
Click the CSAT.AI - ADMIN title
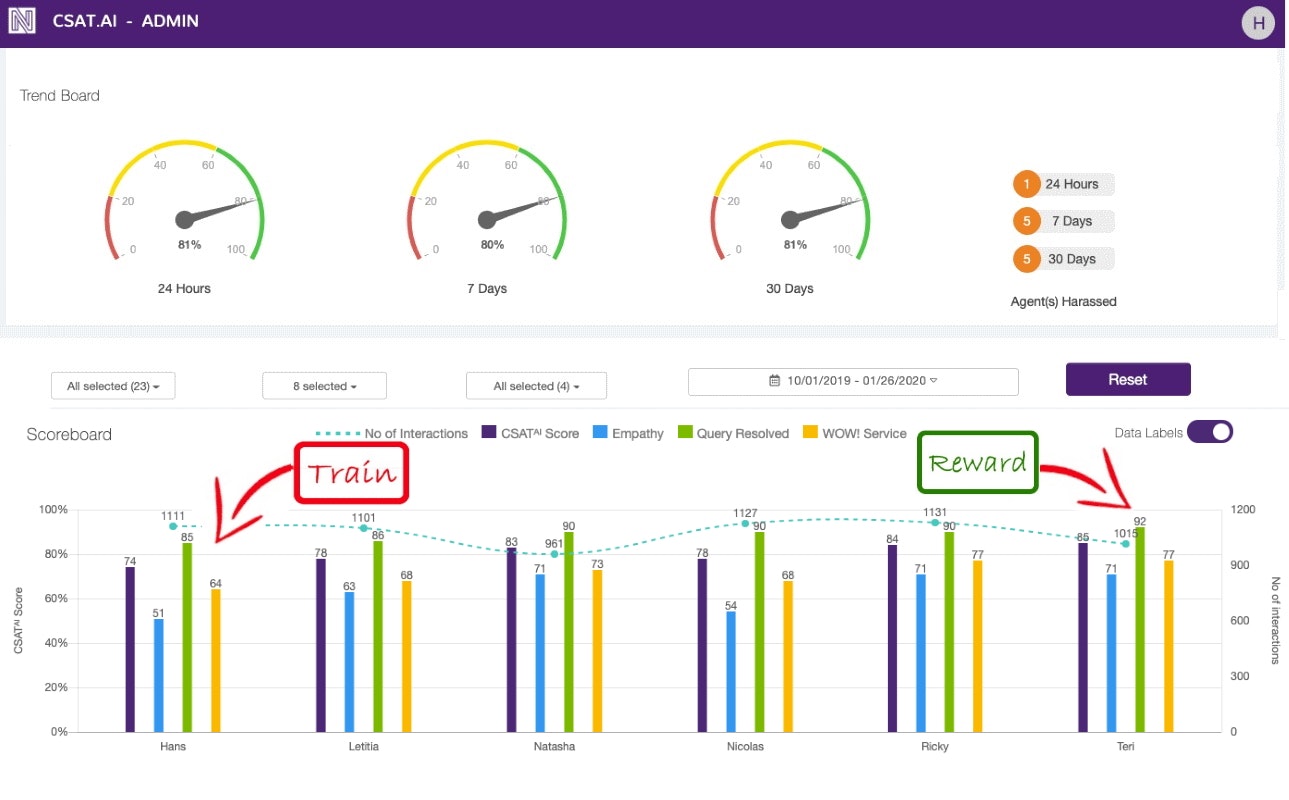(126, 21)
